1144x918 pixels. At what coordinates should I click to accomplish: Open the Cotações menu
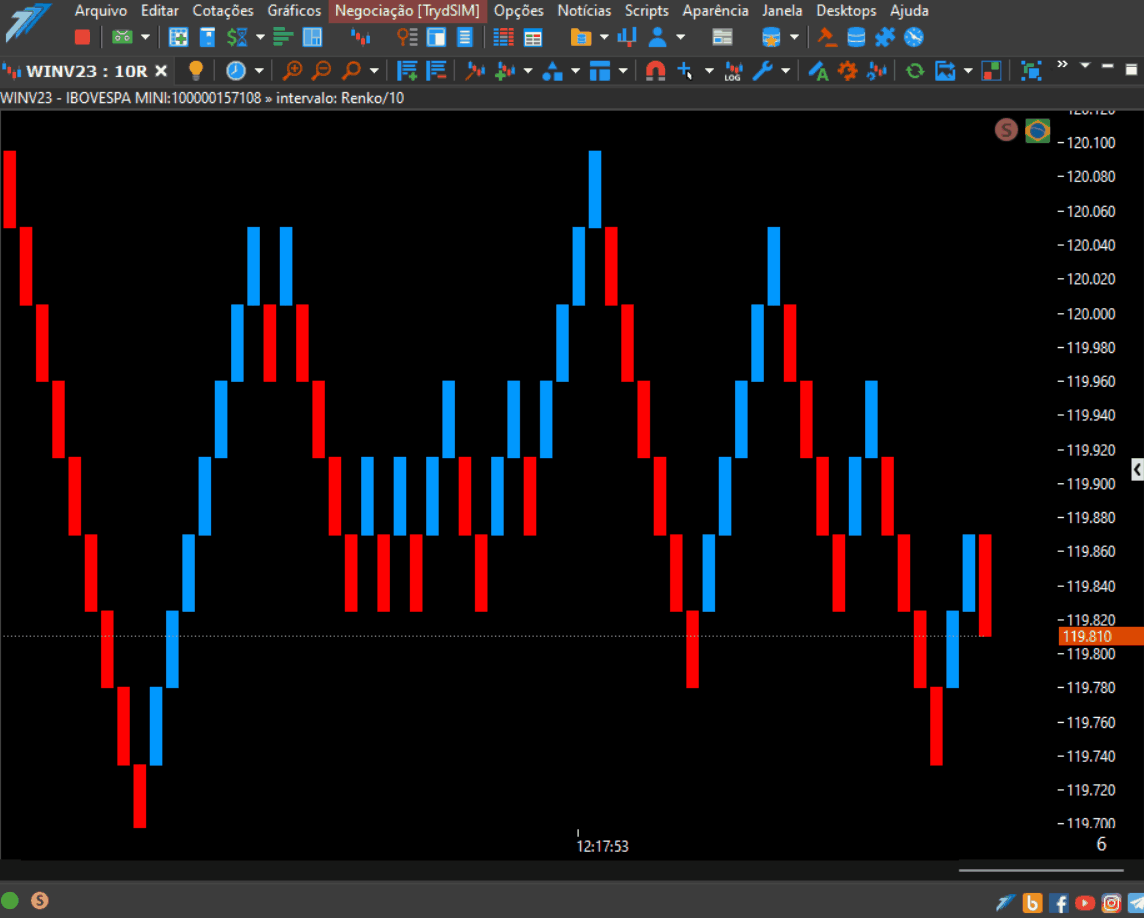pos(223,11)
